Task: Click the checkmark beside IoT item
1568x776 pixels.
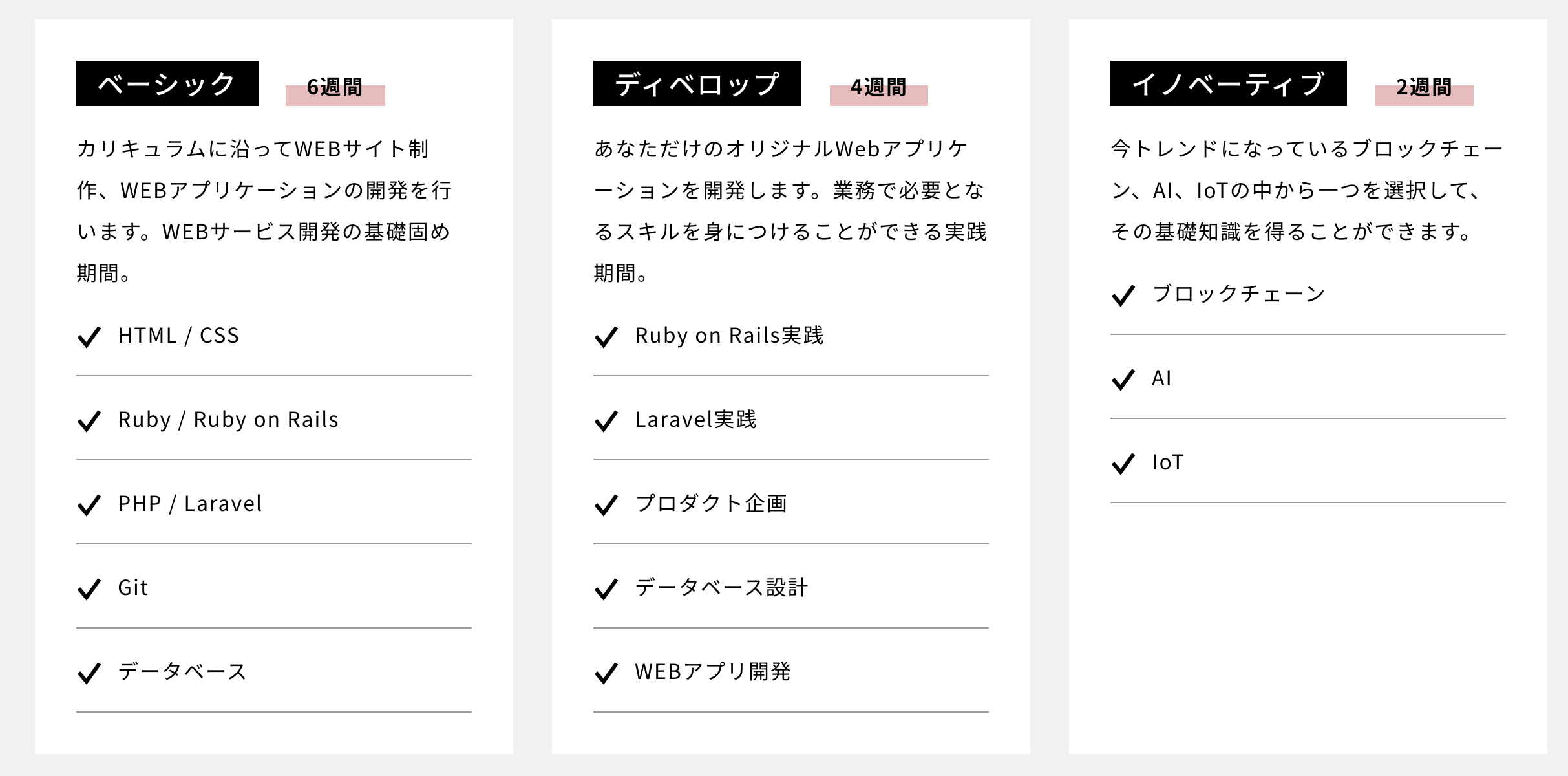Action: (1123, 464)
